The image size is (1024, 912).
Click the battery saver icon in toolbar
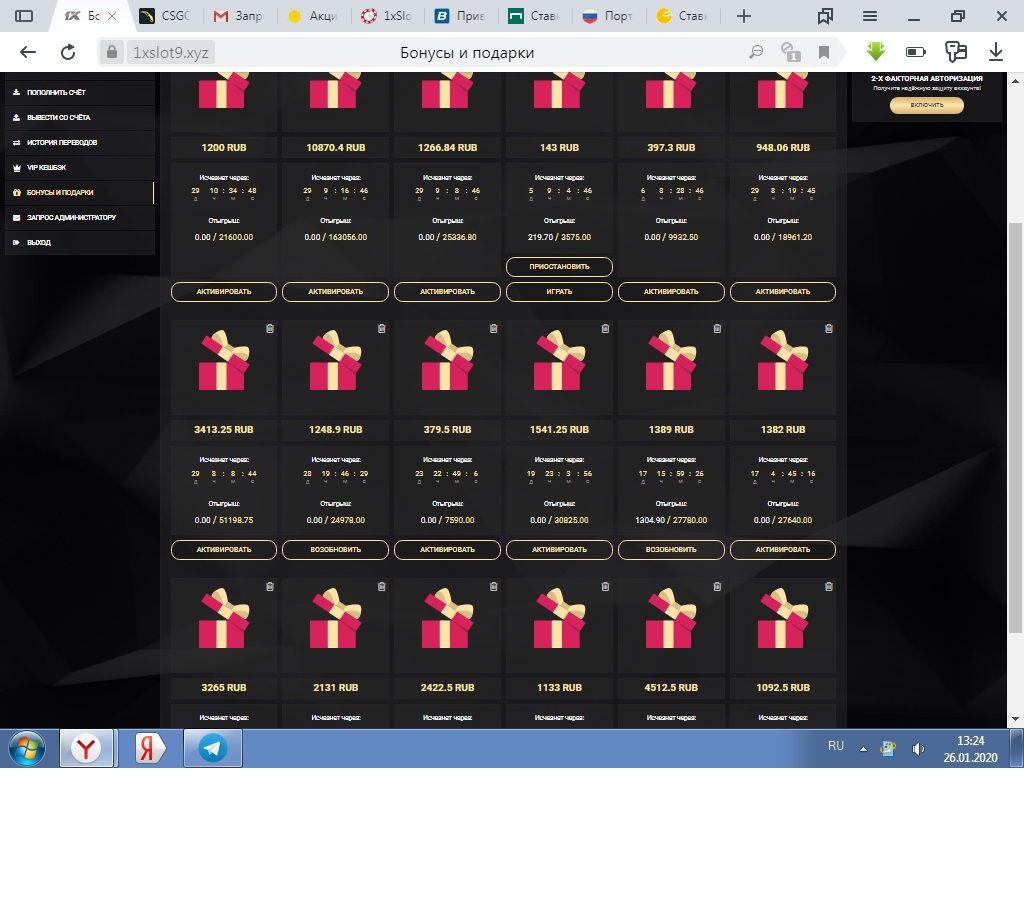click(x=916, y=52)
